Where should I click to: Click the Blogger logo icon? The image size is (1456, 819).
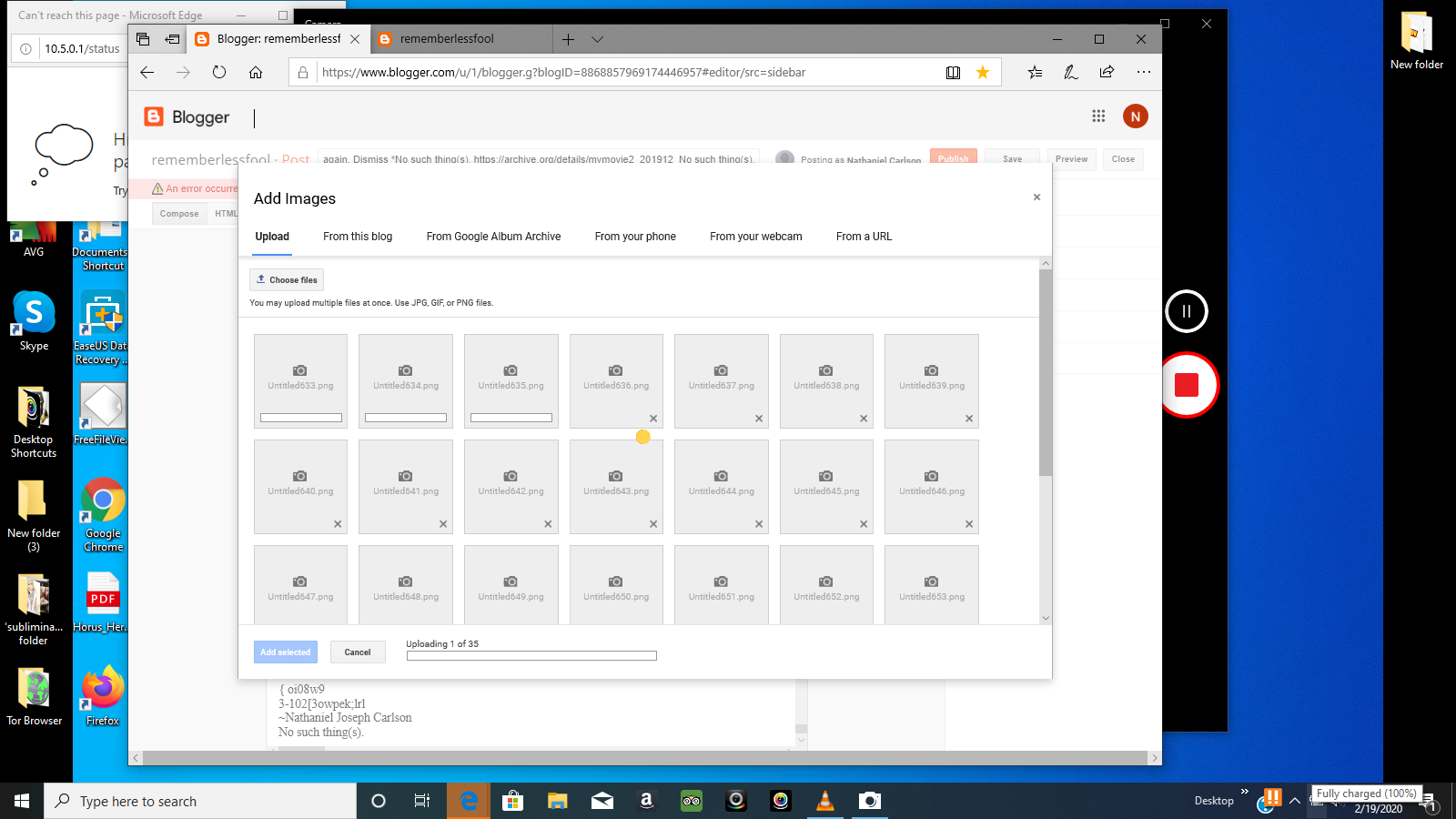152,116
